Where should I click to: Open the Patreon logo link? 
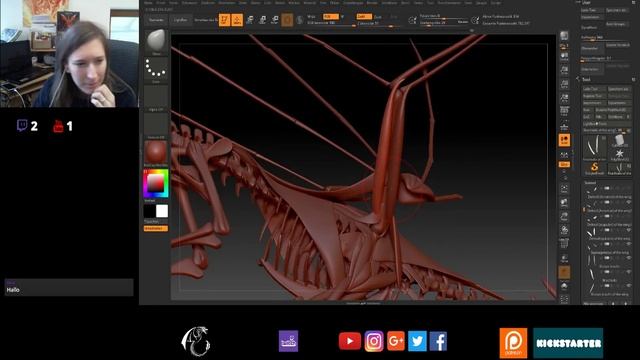pyautogui.click(x=513, y=343)
